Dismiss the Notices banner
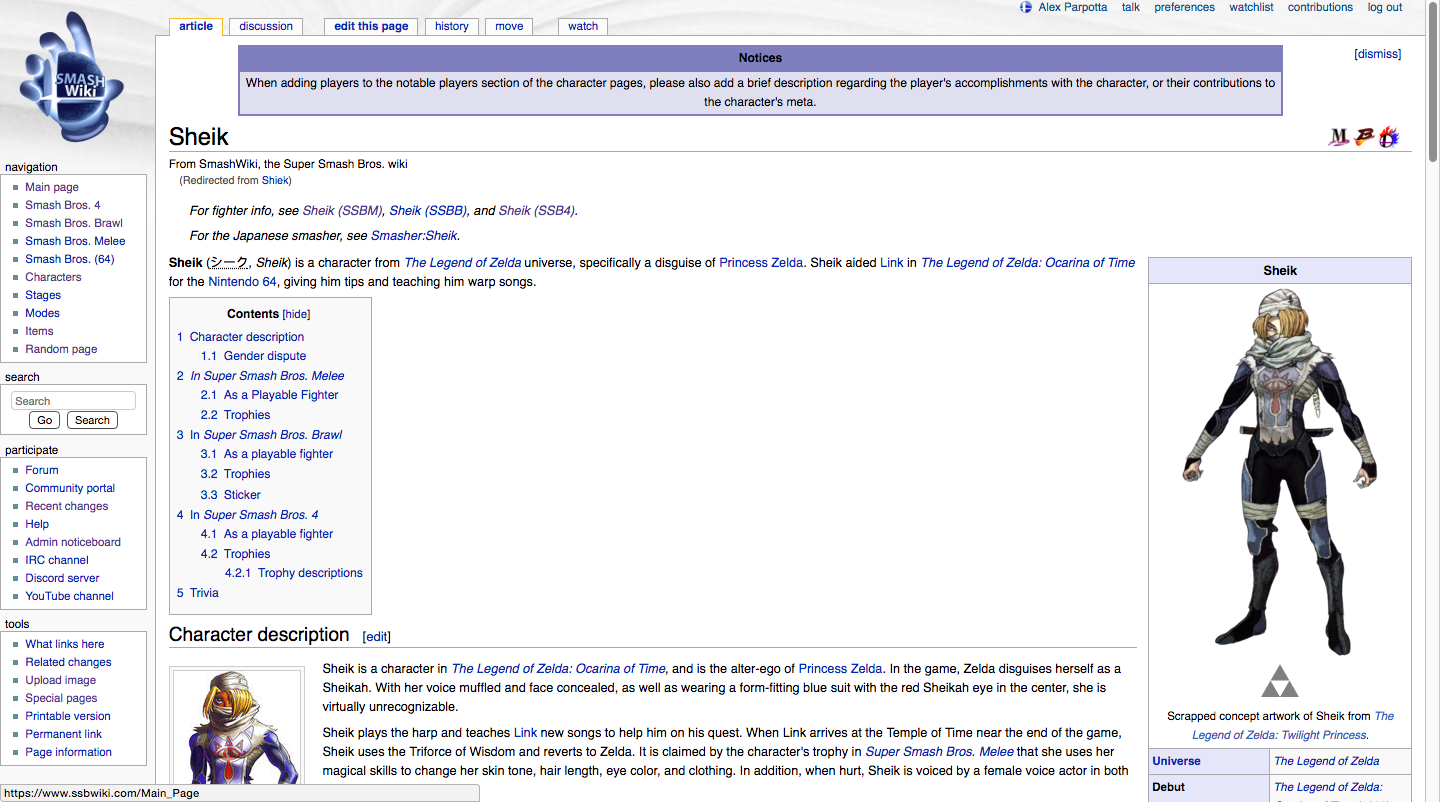The height and width of the screenshot is (802, 1440). [x=1377, y=54]
